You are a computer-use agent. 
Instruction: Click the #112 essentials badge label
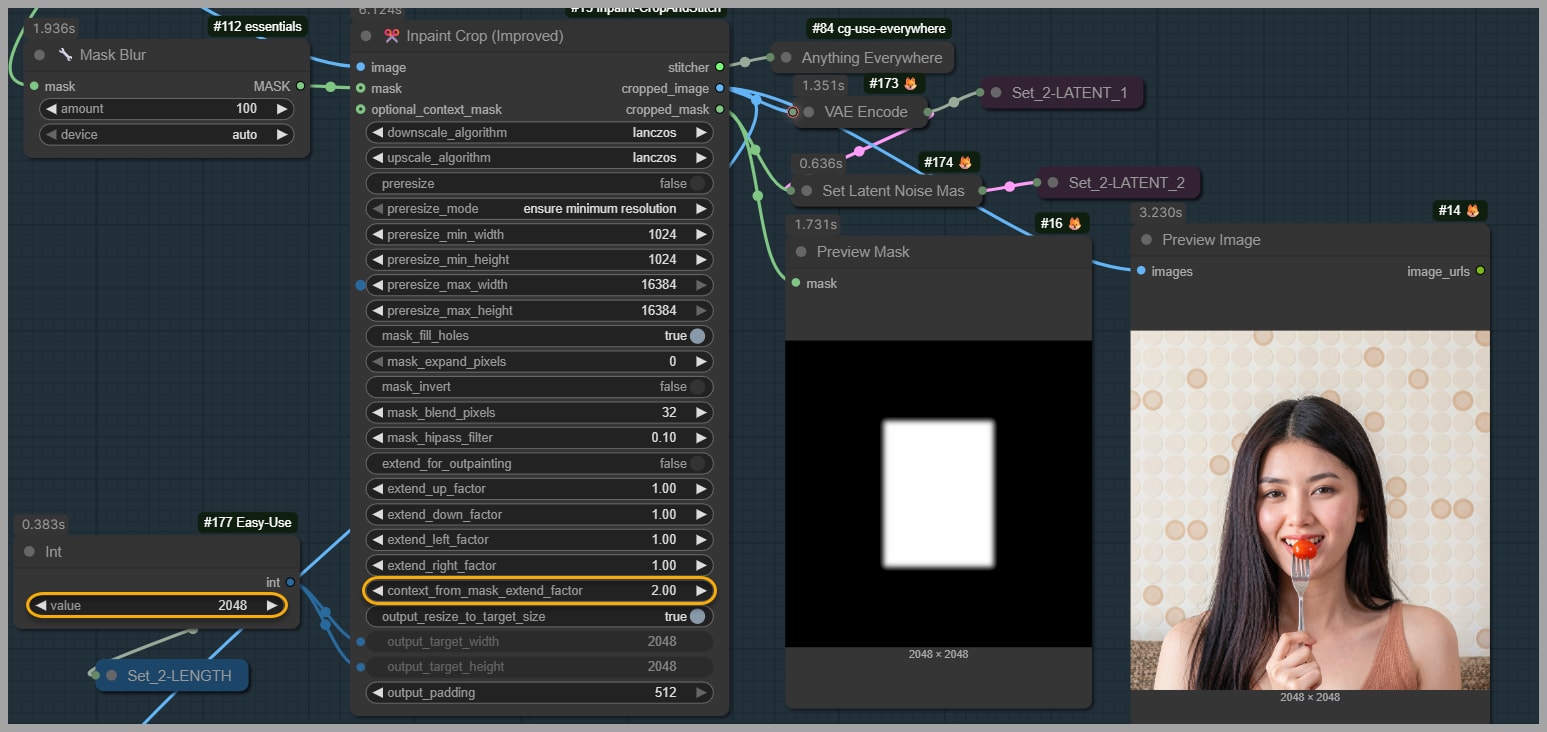[x=257, y=27]
